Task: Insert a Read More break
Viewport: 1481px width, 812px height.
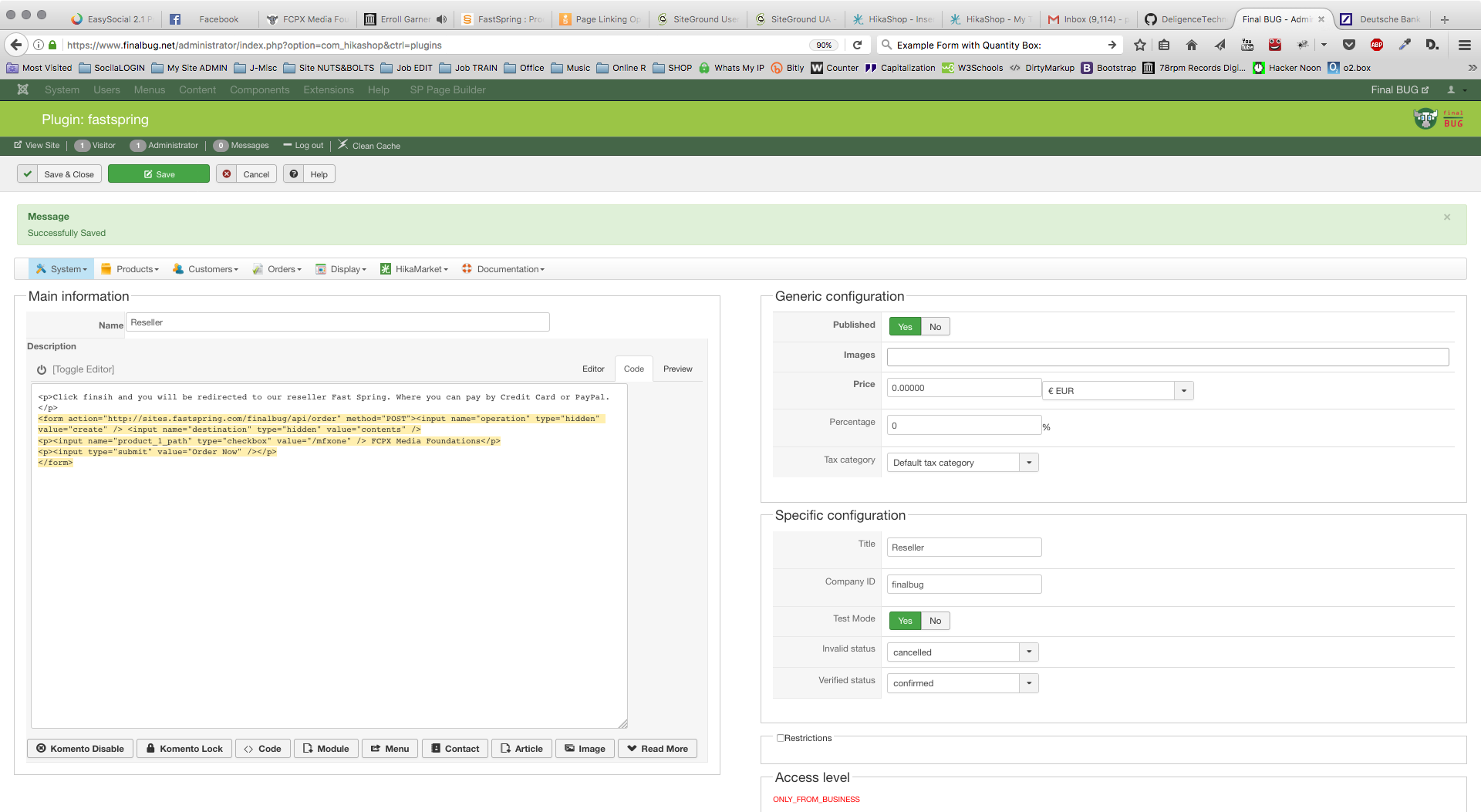Action: pyautogui.click(x=658, y=749)
